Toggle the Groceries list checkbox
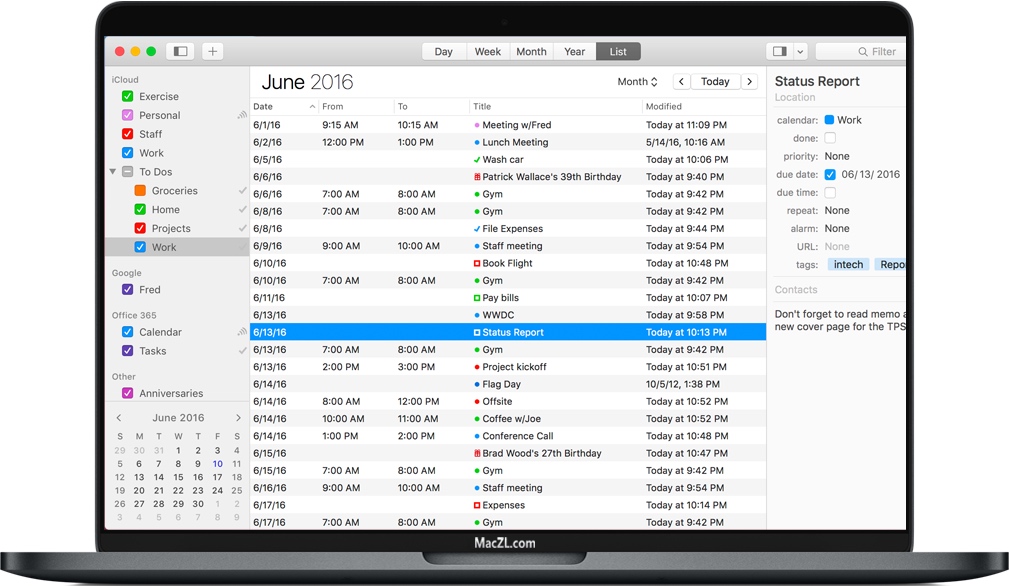The width and height of the screenshot is (1009, 586). point(140,190)
